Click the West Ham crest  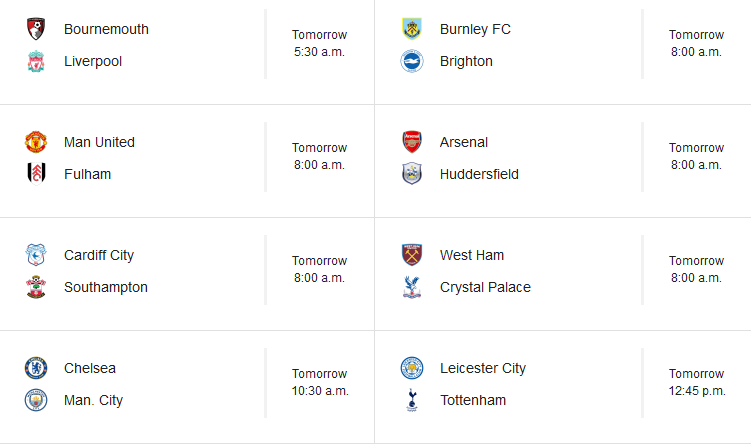[x=412, y=255]
